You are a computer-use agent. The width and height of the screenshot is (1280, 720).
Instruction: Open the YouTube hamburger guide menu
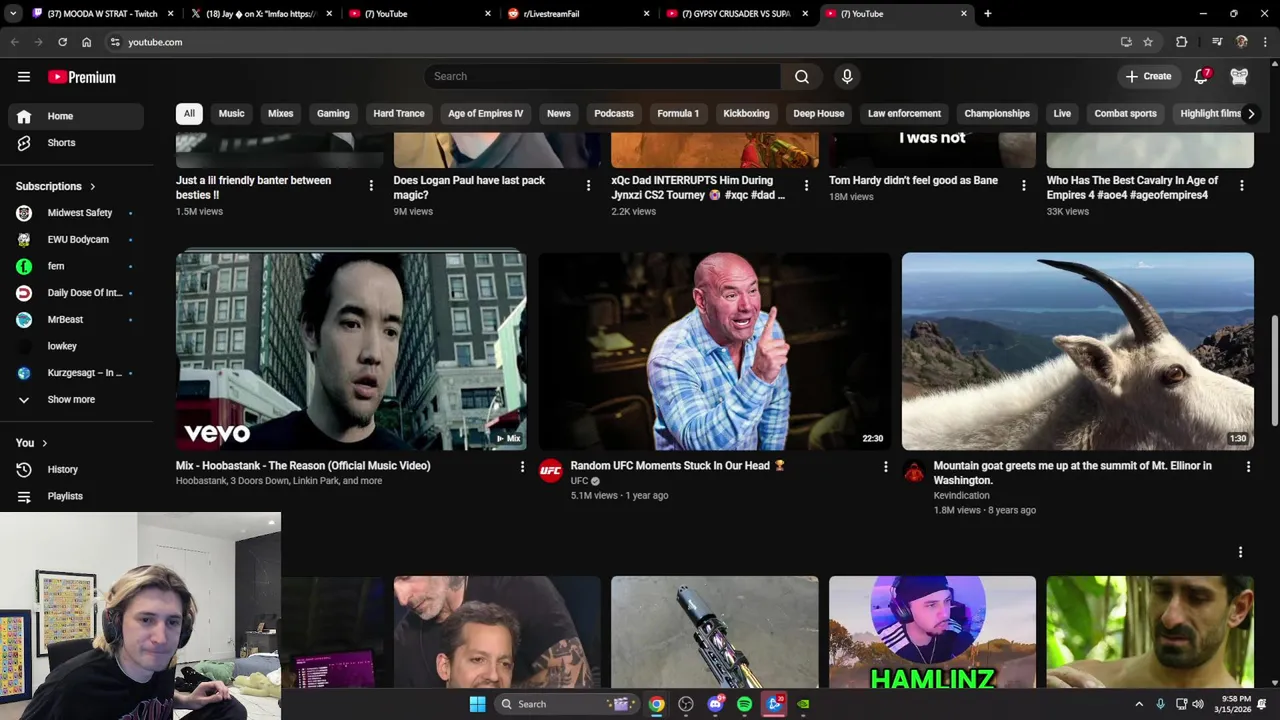pyautogui.click(x=24, y=77)
